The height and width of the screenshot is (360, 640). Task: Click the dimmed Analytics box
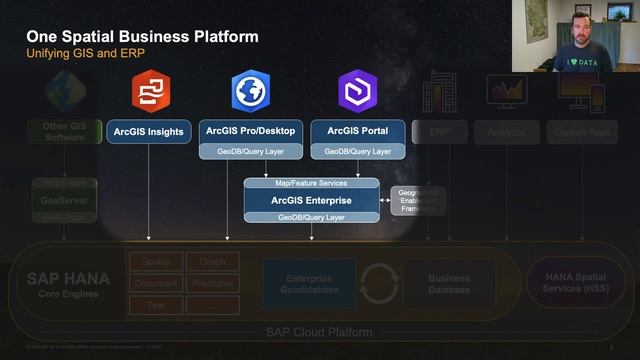[507, 132]
